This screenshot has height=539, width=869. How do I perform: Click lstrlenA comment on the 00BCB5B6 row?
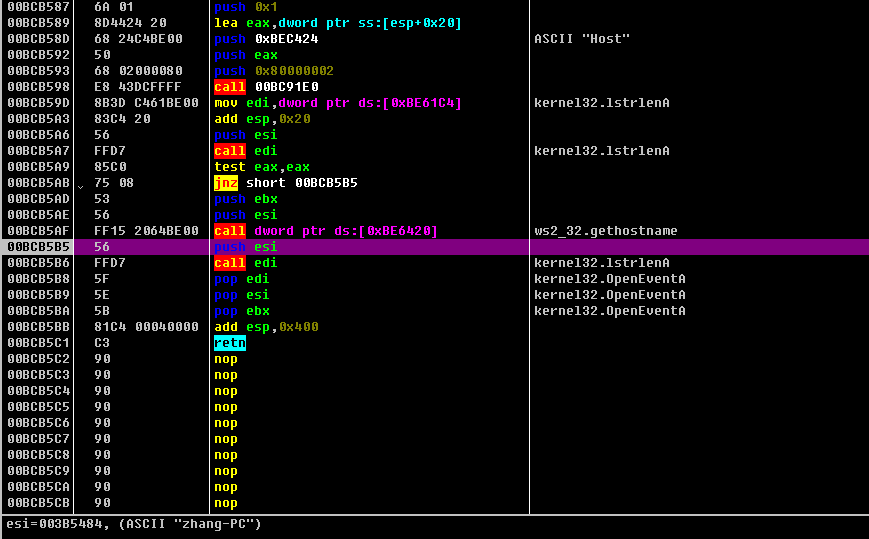(x=602, y=263)
